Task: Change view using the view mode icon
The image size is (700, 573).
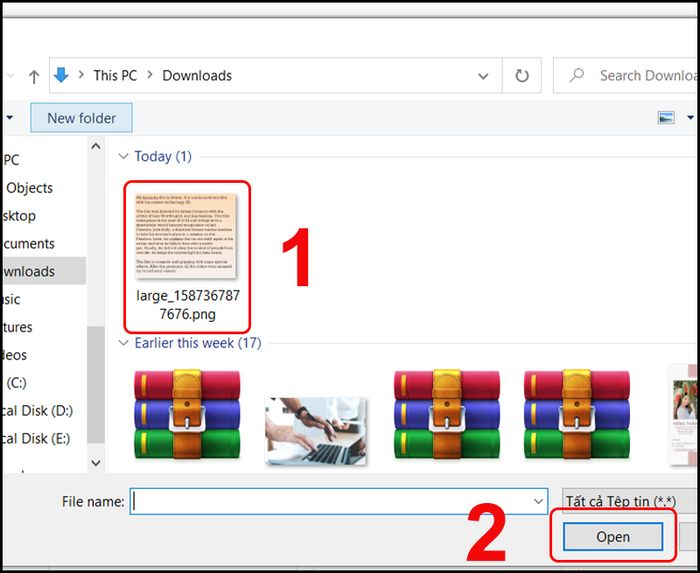Action: coord(666,118)
